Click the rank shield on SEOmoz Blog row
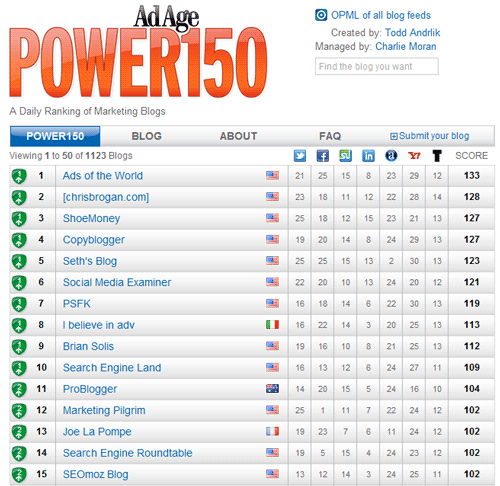The width and height of the screenshot is (500, 486). pyautogui.click(x=19, y=475)
